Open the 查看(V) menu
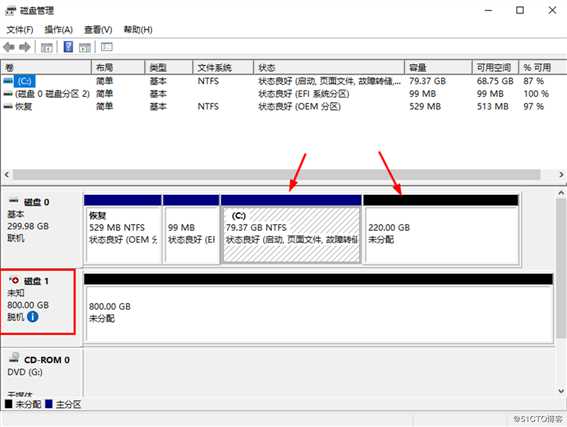The image size is (567, 427). click(x=98, y=30)
